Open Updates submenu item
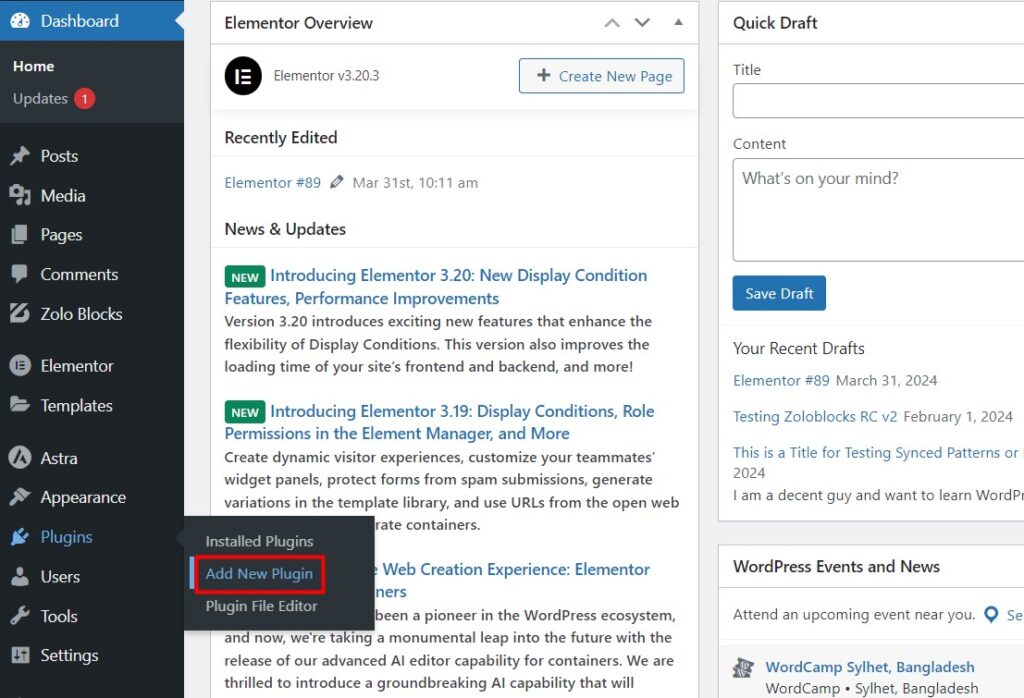 coord(40,99)
